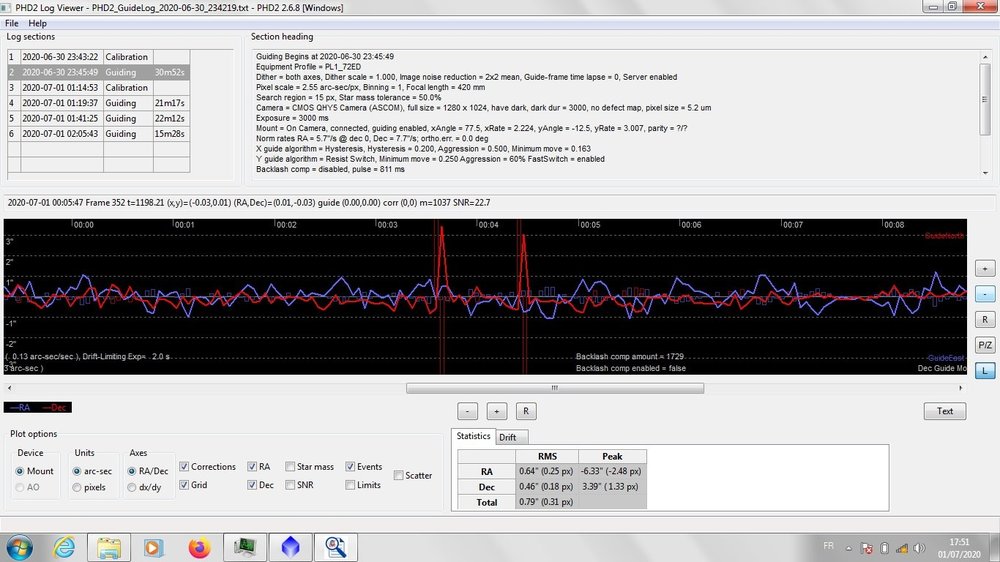1000x562 pixels.
Task: Show hidden tray icons arrow
Action: [849, 548]
